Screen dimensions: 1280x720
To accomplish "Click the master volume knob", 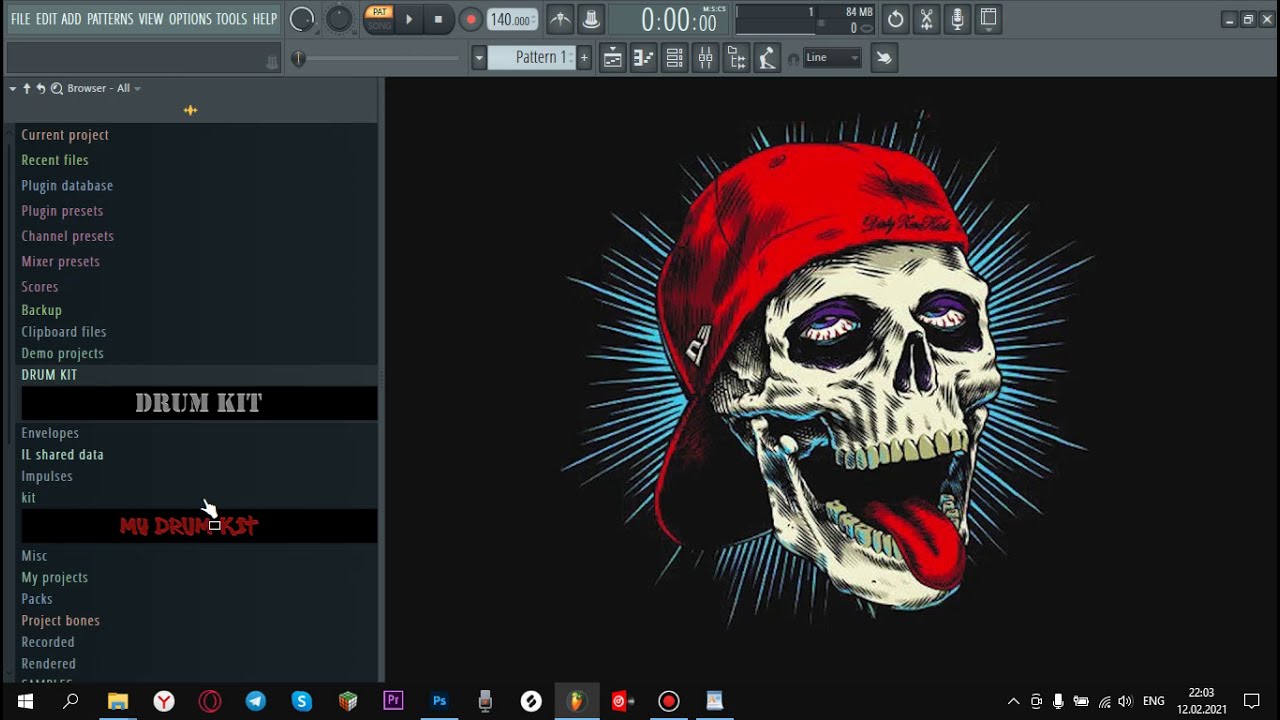I will click(x=302, y=19).
